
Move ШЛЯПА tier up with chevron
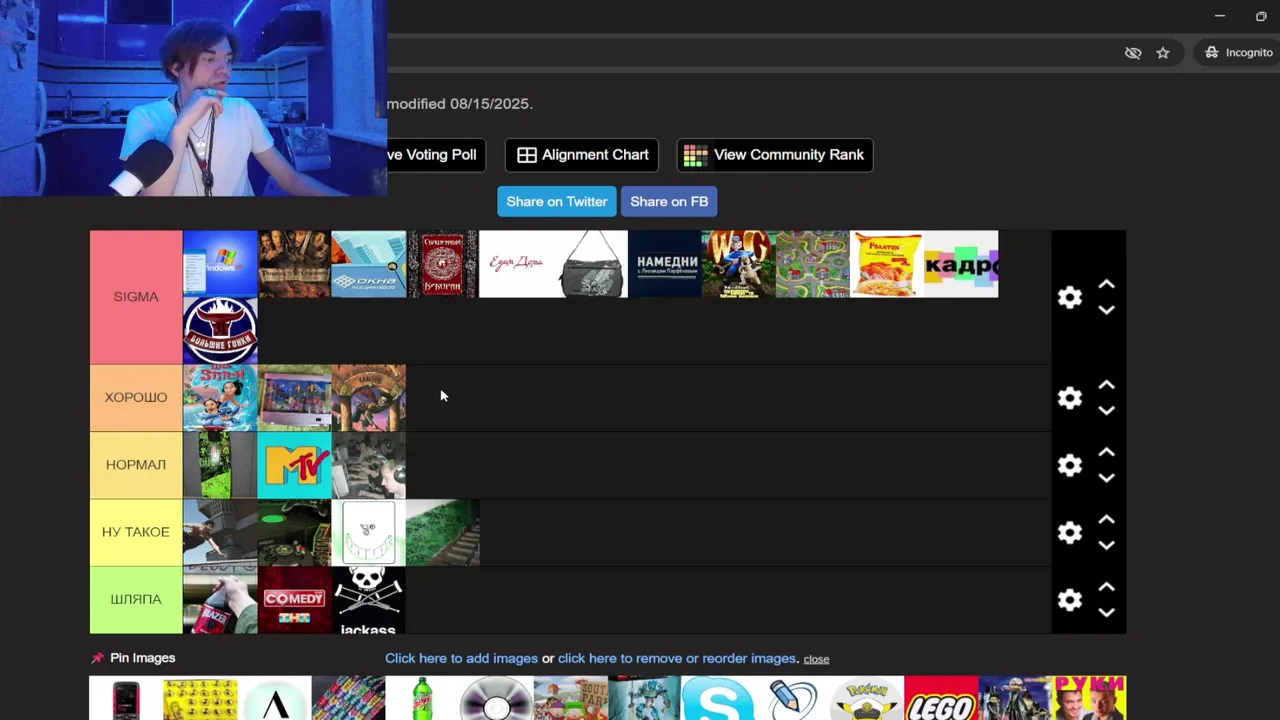coord(1106,587)
